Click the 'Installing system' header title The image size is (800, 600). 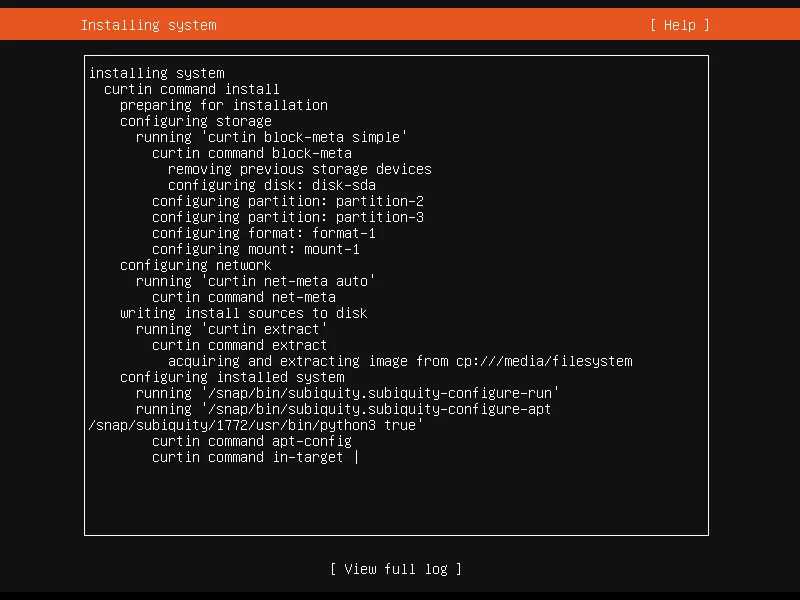(148, 25)
